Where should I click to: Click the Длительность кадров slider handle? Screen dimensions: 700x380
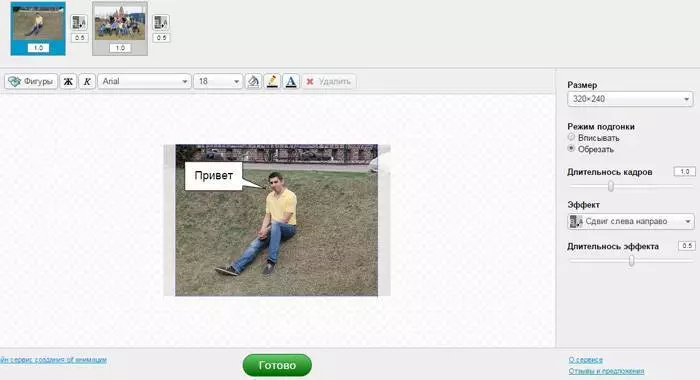pyautogui.click(x=611, y=186)
